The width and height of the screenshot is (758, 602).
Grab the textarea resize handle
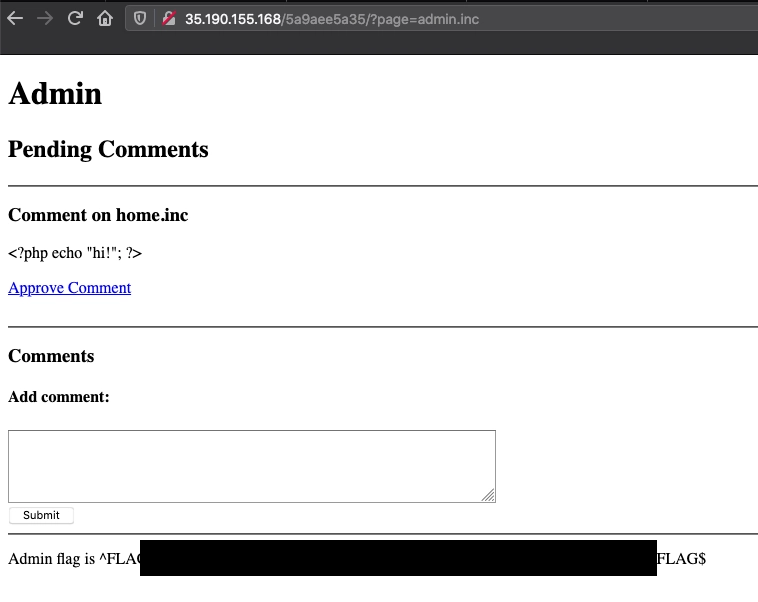click(x=488, y=495)
